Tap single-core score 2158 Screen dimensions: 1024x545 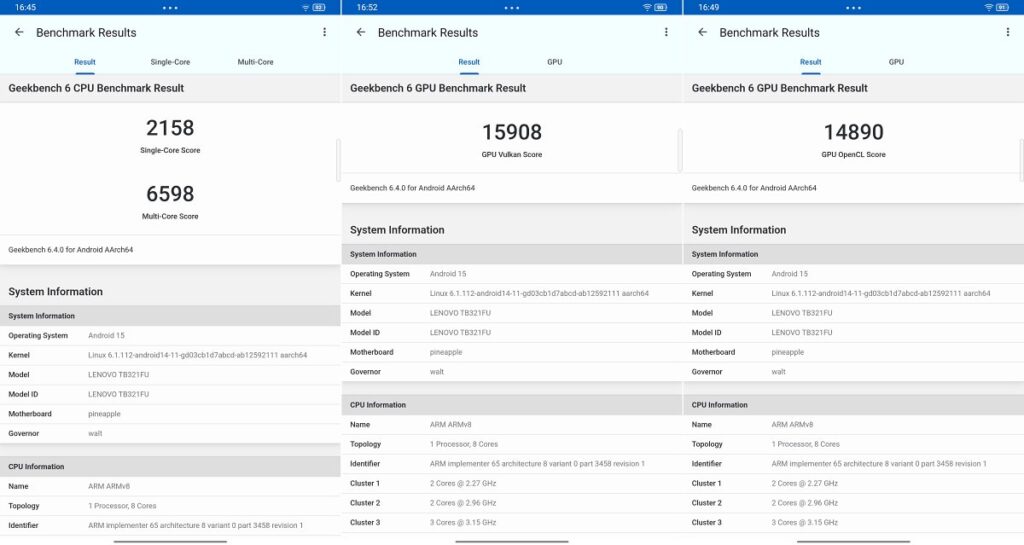[x=170, y=128]
